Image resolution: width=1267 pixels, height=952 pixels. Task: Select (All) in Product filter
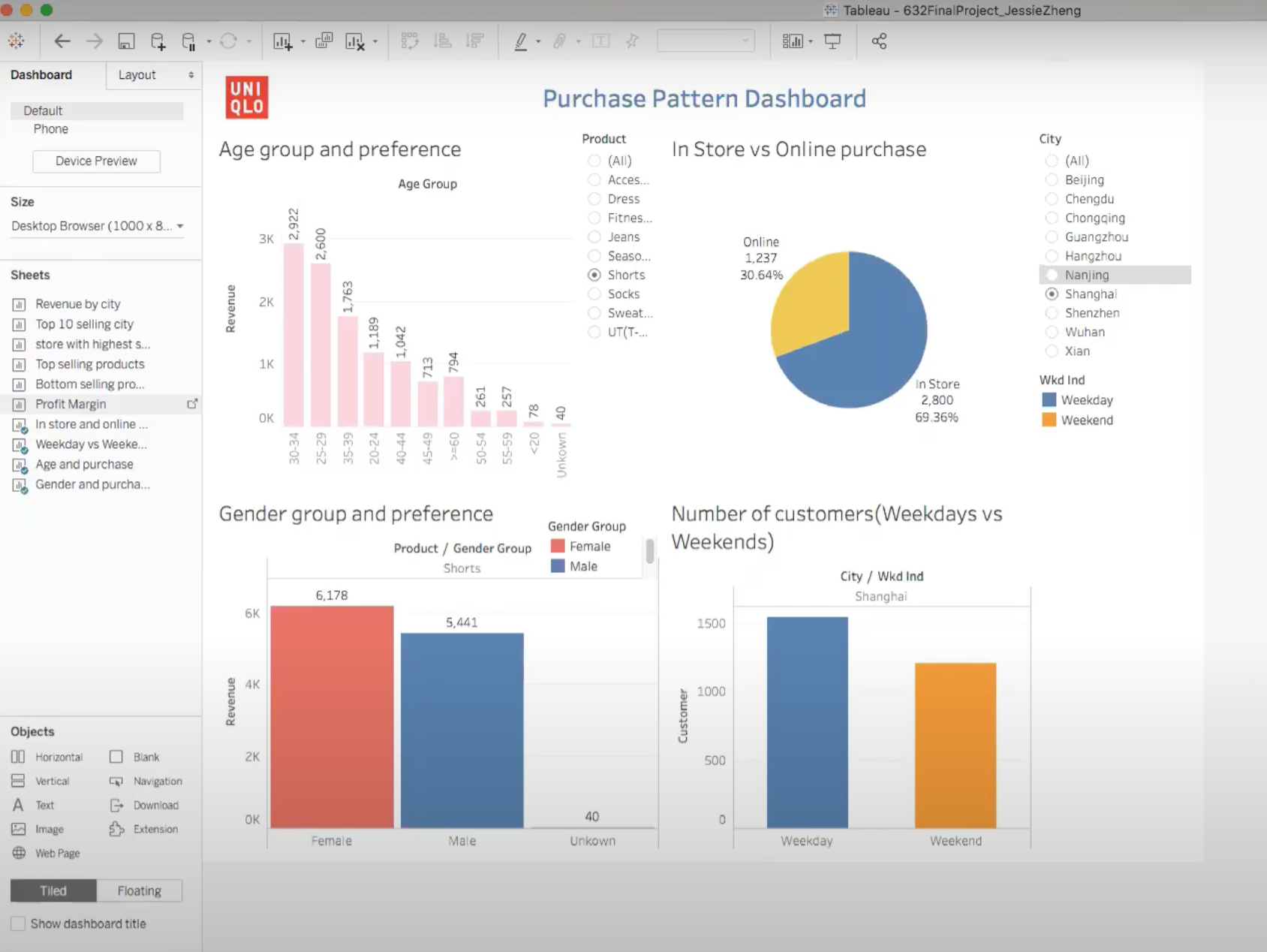[594, 161]
